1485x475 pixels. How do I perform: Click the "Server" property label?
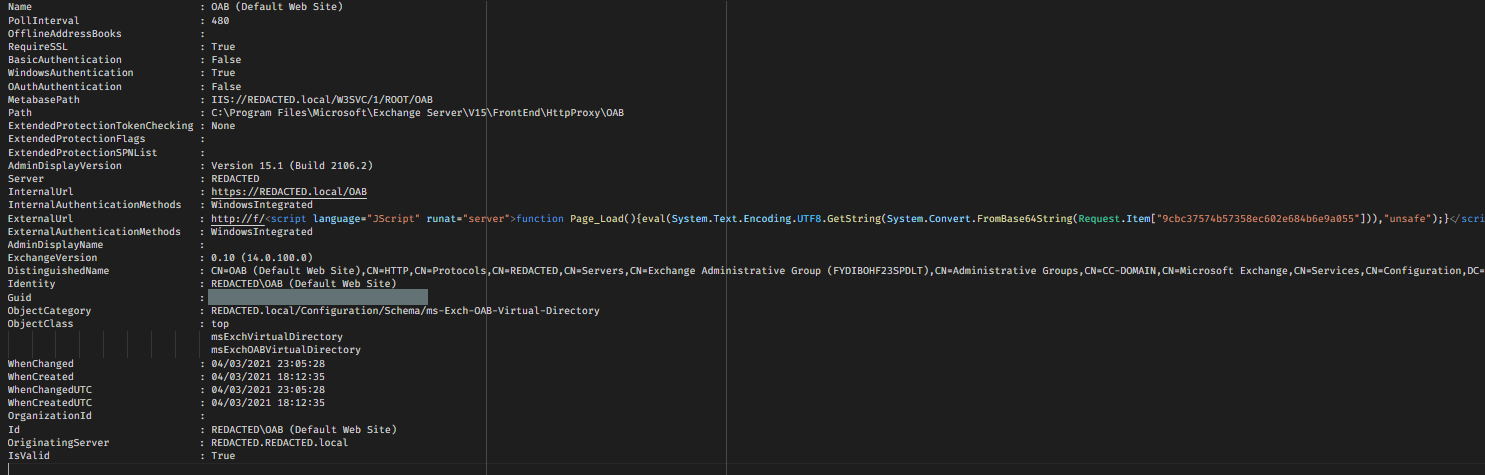[x=26, y=179]
